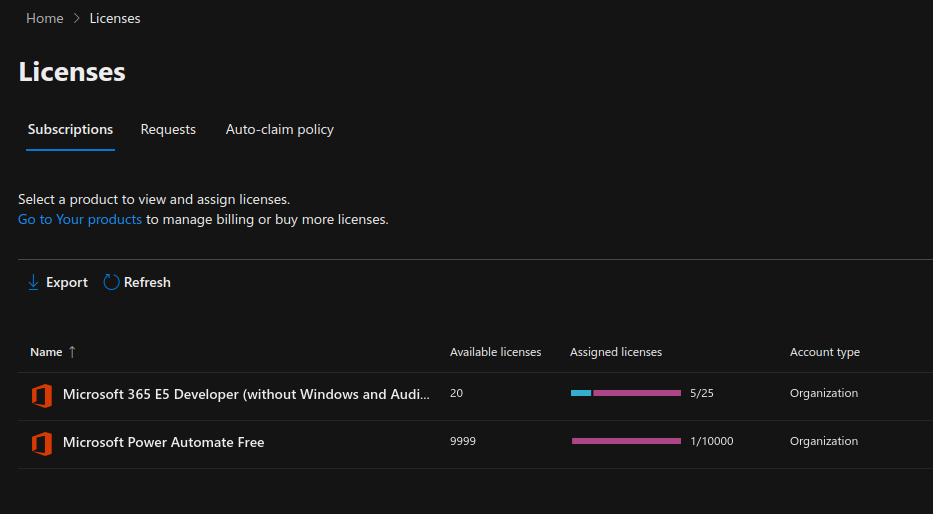
Task: Click the 1/10000 assigned count
Action: 712,441
